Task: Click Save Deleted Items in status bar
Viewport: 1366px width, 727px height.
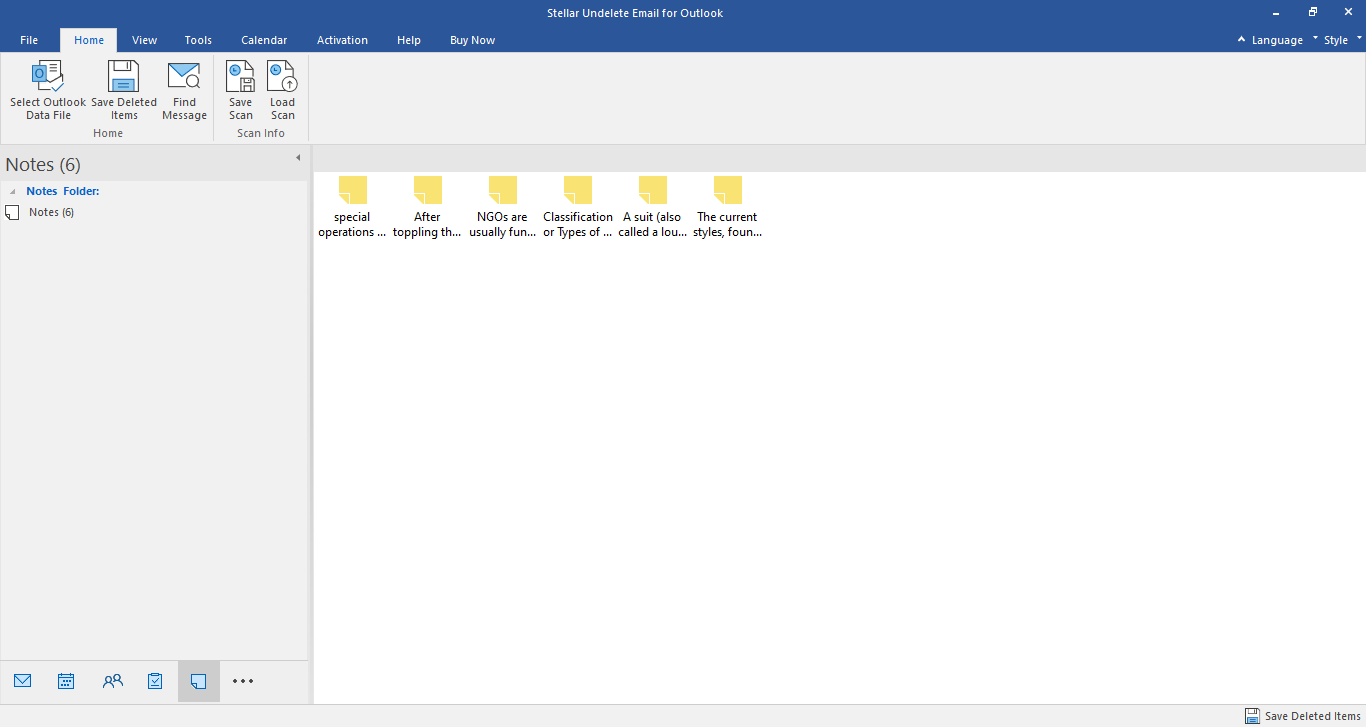Action: point(1302,716)
